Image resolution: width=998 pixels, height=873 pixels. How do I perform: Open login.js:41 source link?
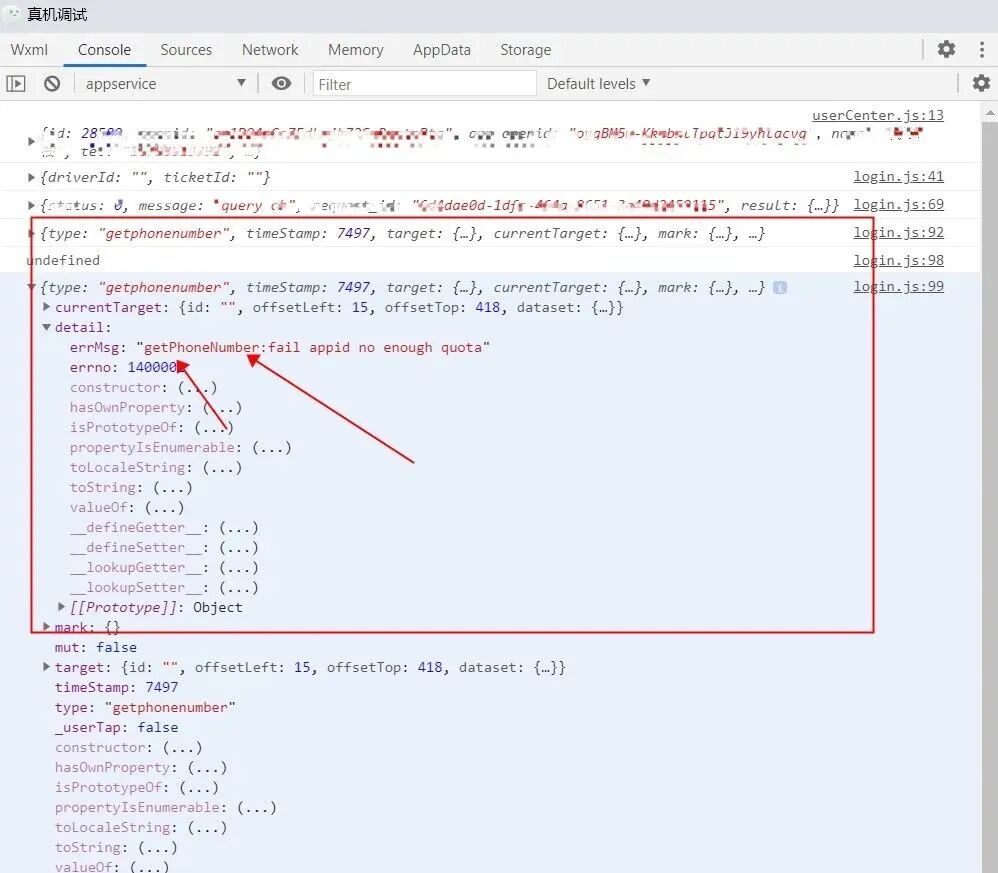point(898,176)
